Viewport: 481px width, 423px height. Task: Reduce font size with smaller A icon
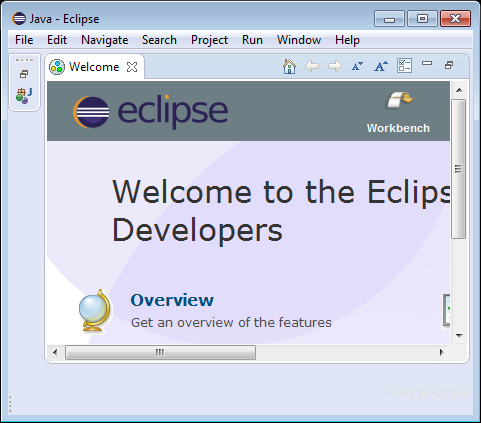pos(357,66)
